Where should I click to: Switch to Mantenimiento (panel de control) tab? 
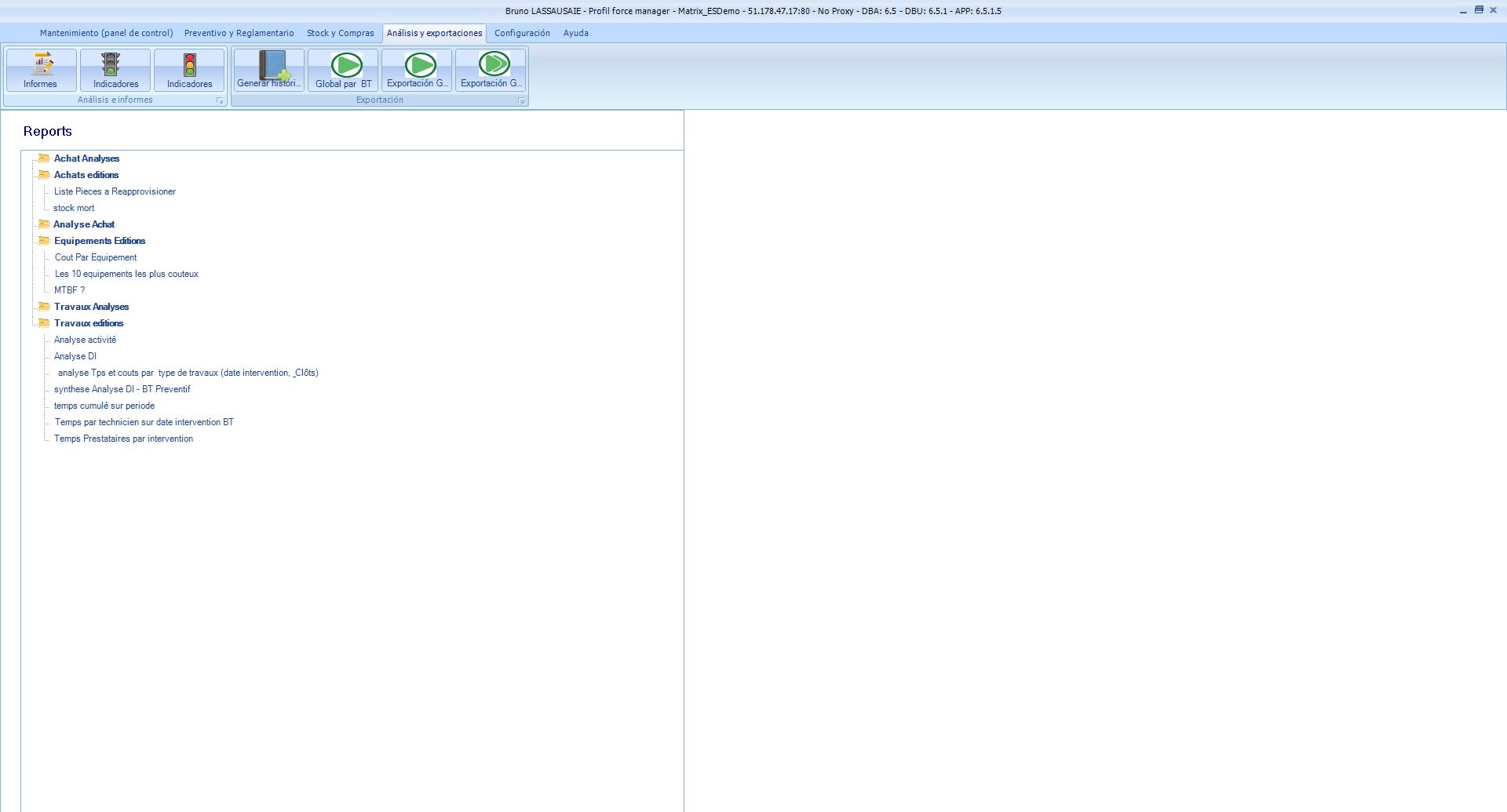[x=107, y=33]
